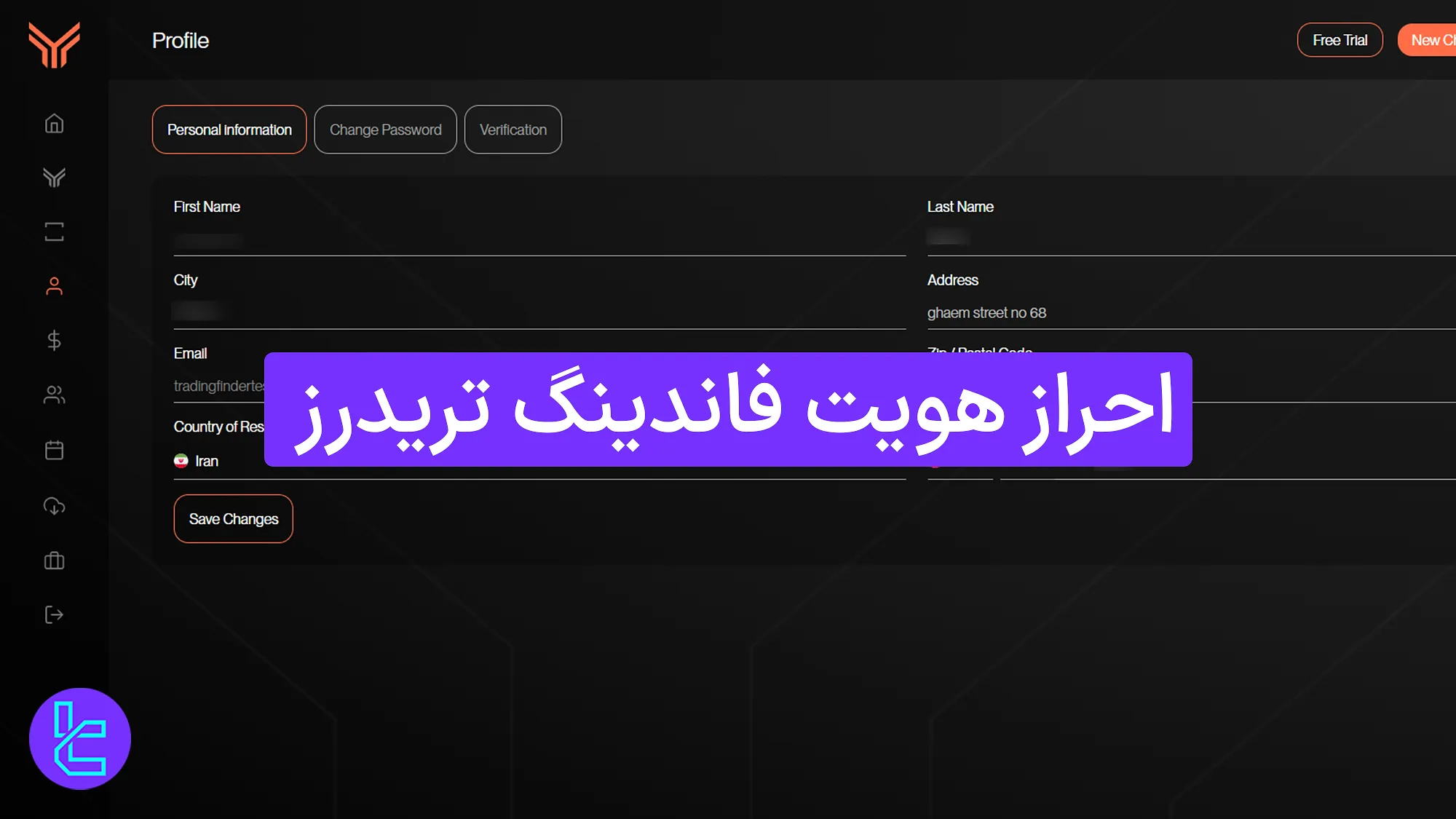
Task: Select the highlighted Profile person icon
Action: [54, 285]
